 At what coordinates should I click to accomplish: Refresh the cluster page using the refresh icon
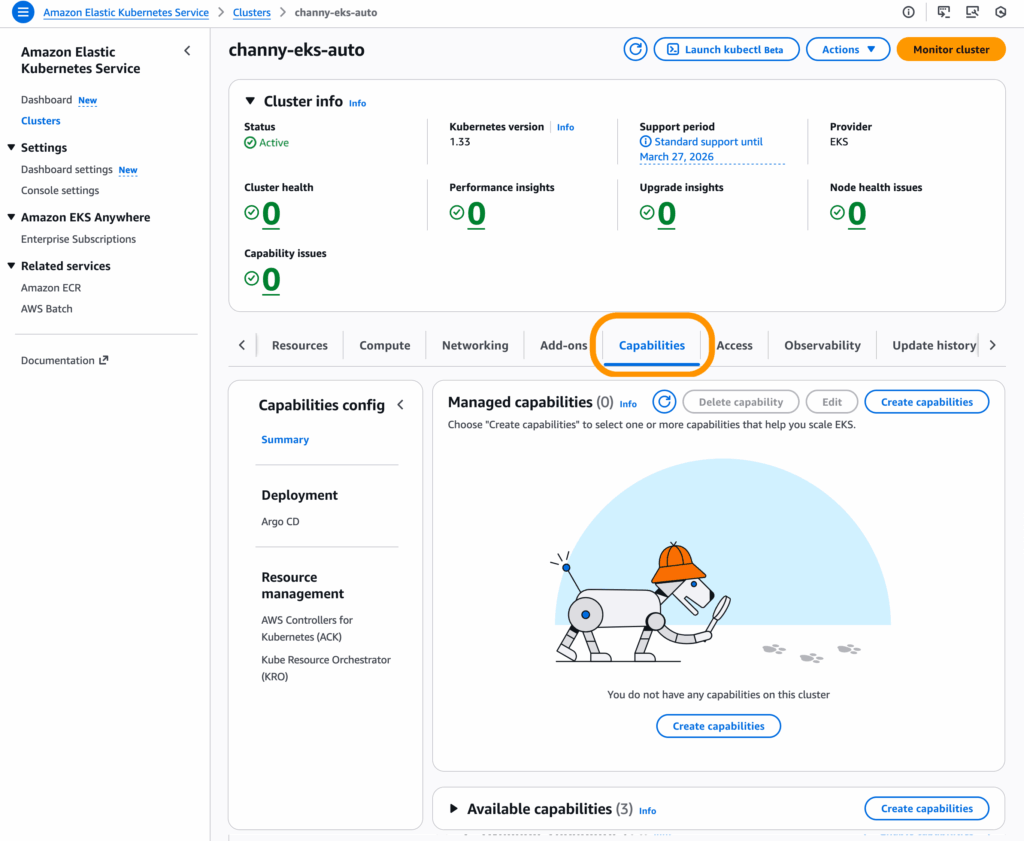click(635, 48)
